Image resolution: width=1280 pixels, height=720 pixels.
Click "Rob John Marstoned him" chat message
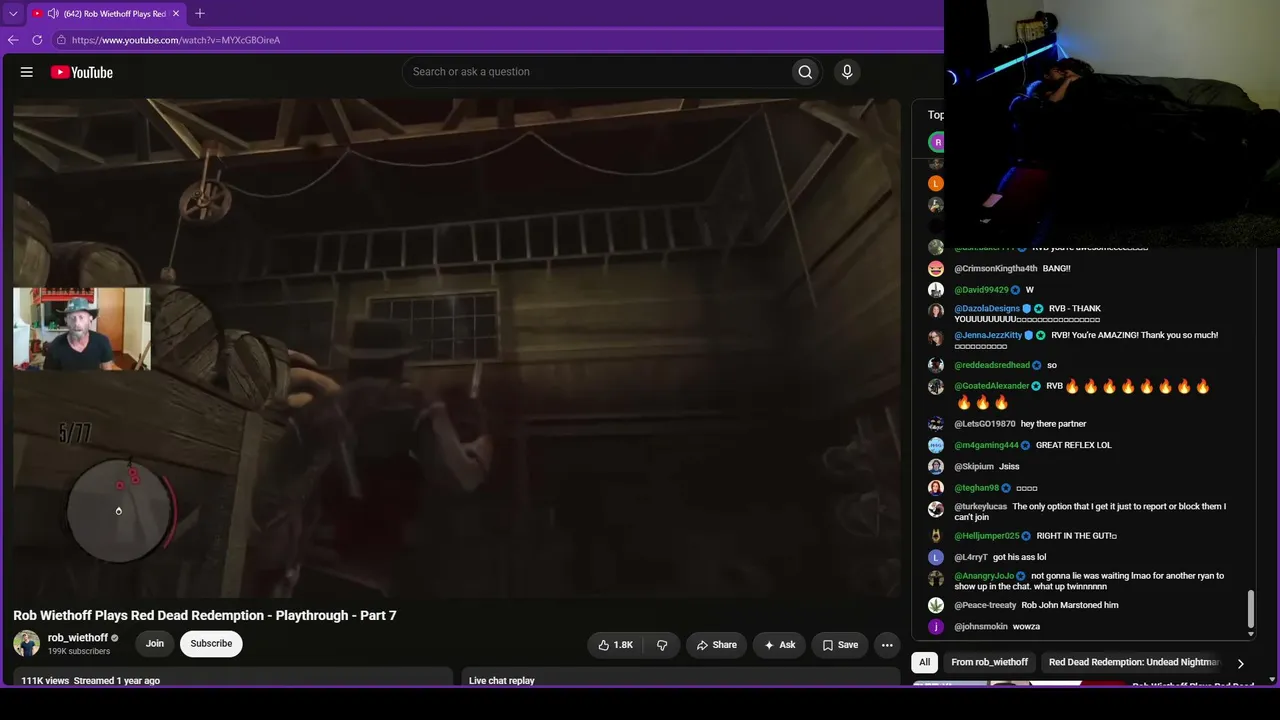point(1070,605)
